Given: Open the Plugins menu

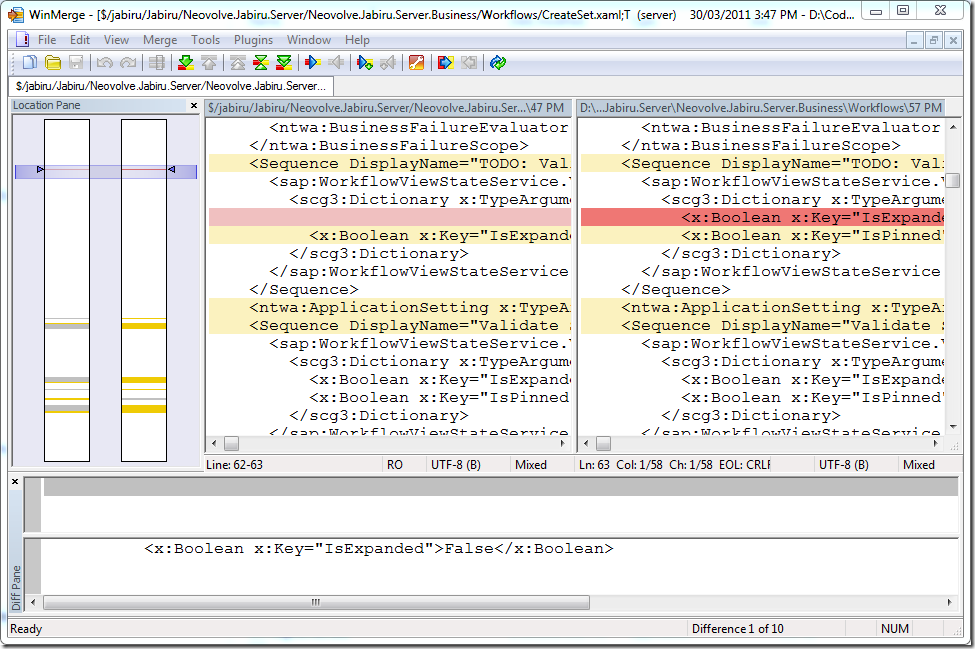Looking at the screenshot, I should point(253,40).
